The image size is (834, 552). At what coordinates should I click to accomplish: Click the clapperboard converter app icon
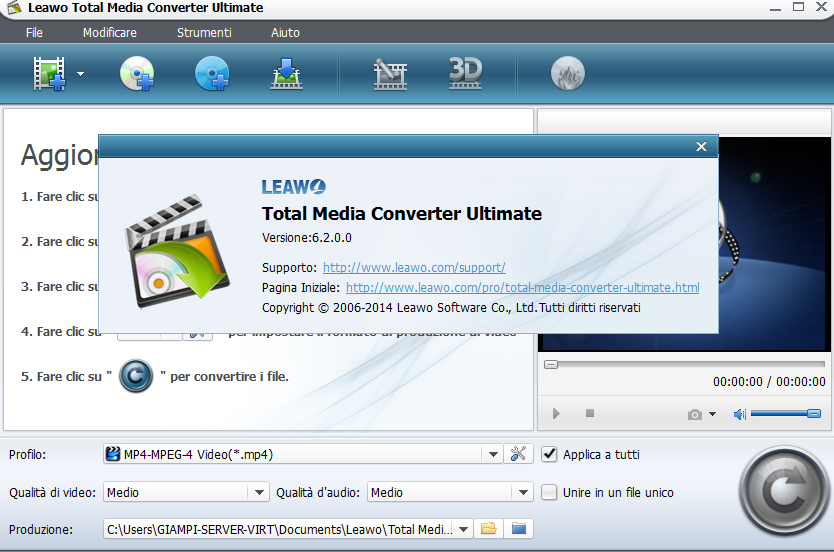(x=176, y=250)
